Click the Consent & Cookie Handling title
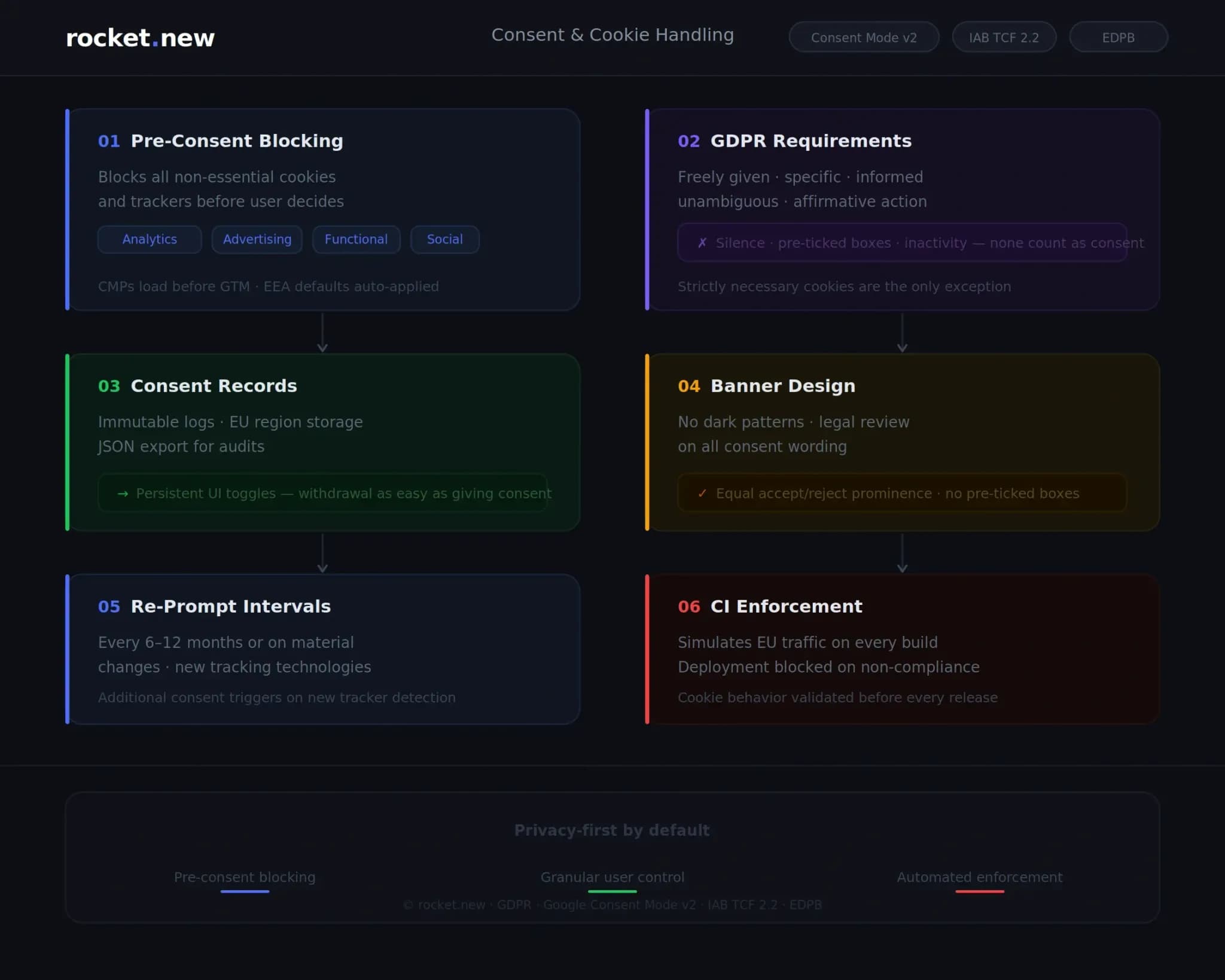Viewport: 1225px width, 980px height. pos(612,35)
